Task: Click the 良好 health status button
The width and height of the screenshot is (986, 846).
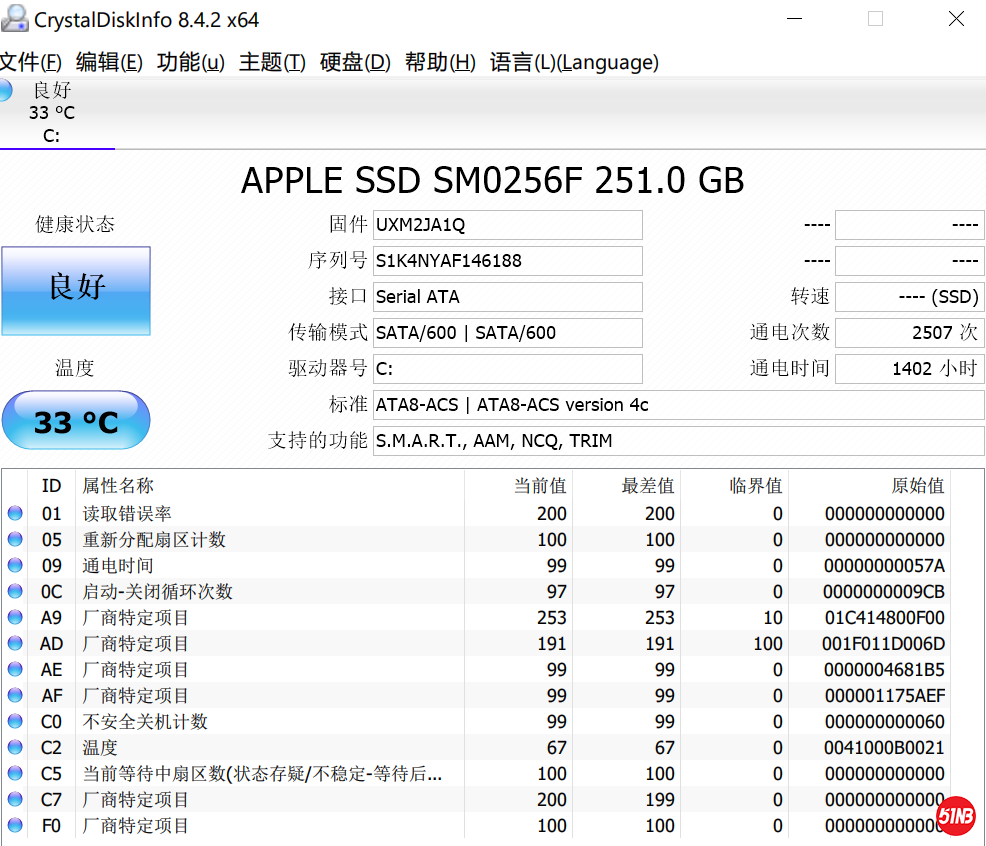Action: pos(76,291)
